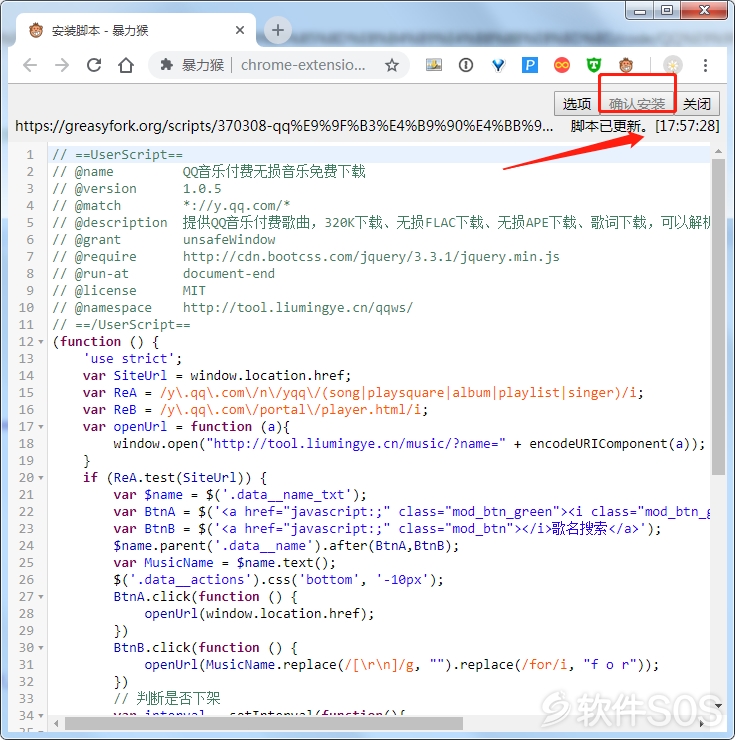Click the script name QQ音乐付费无损音乐免费下载

click(x=274, y=172)
